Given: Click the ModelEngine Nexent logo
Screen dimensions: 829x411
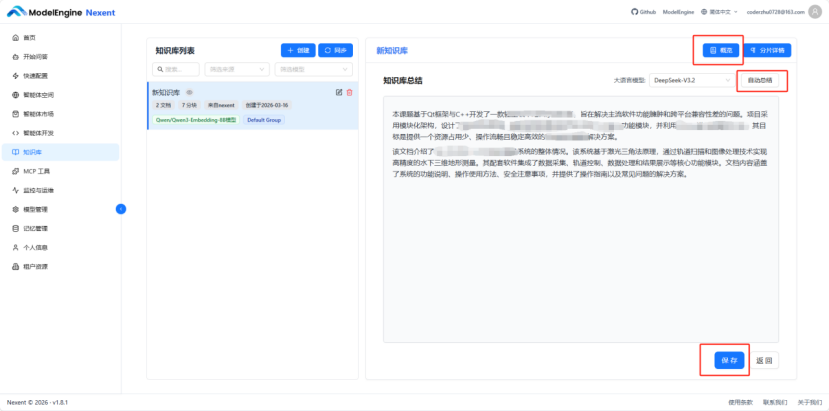Looking at the screenshot, I should pos(61,12).
